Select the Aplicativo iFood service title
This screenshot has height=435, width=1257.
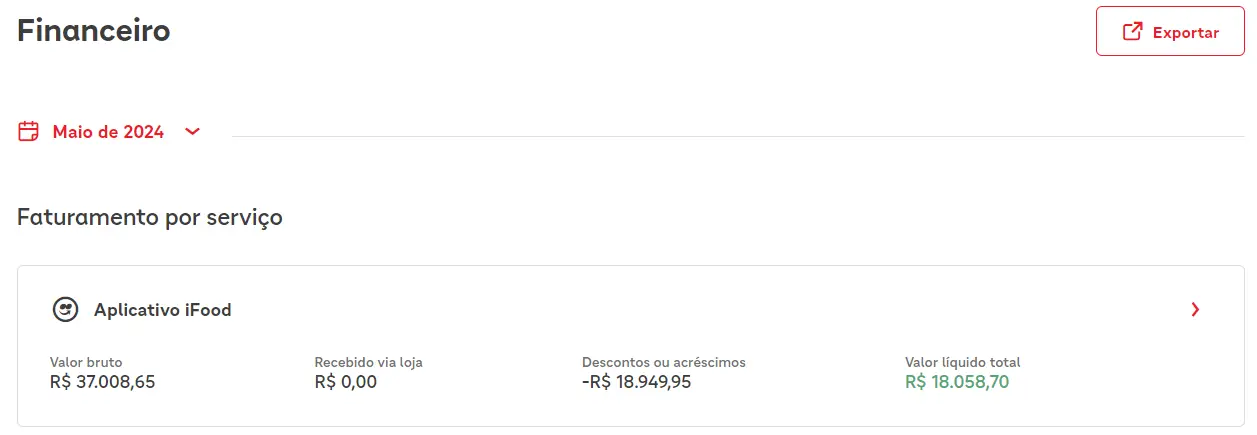[163, 310]
